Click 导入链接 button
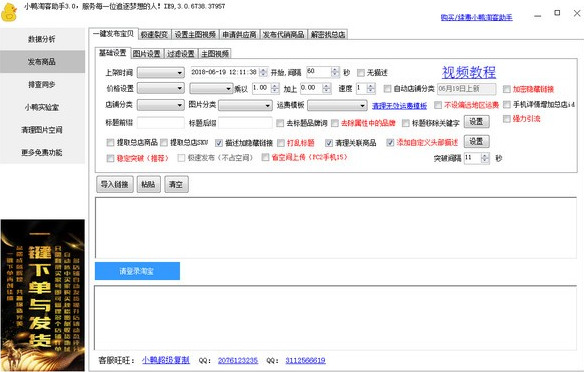This screenshot has width=584, height=372. tap(115, 184)
